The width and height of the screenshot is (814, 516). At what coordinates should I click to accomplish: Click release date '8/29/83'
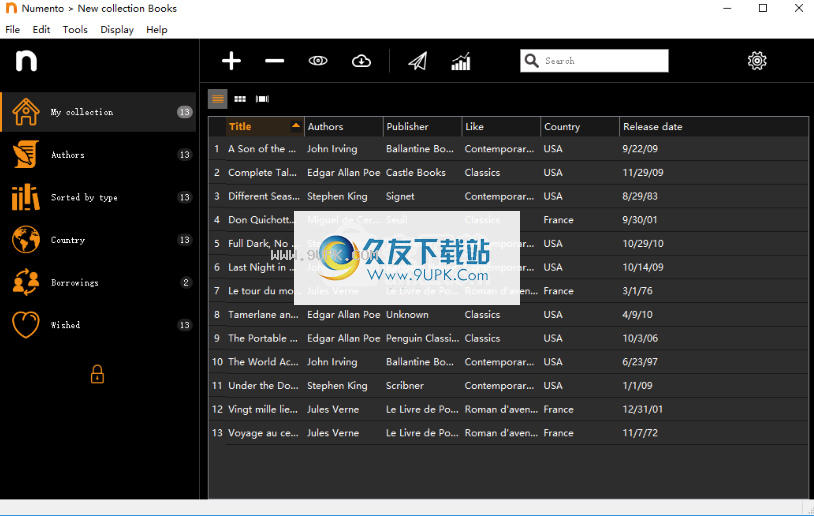pyautogui.click(x=640, y=196)
